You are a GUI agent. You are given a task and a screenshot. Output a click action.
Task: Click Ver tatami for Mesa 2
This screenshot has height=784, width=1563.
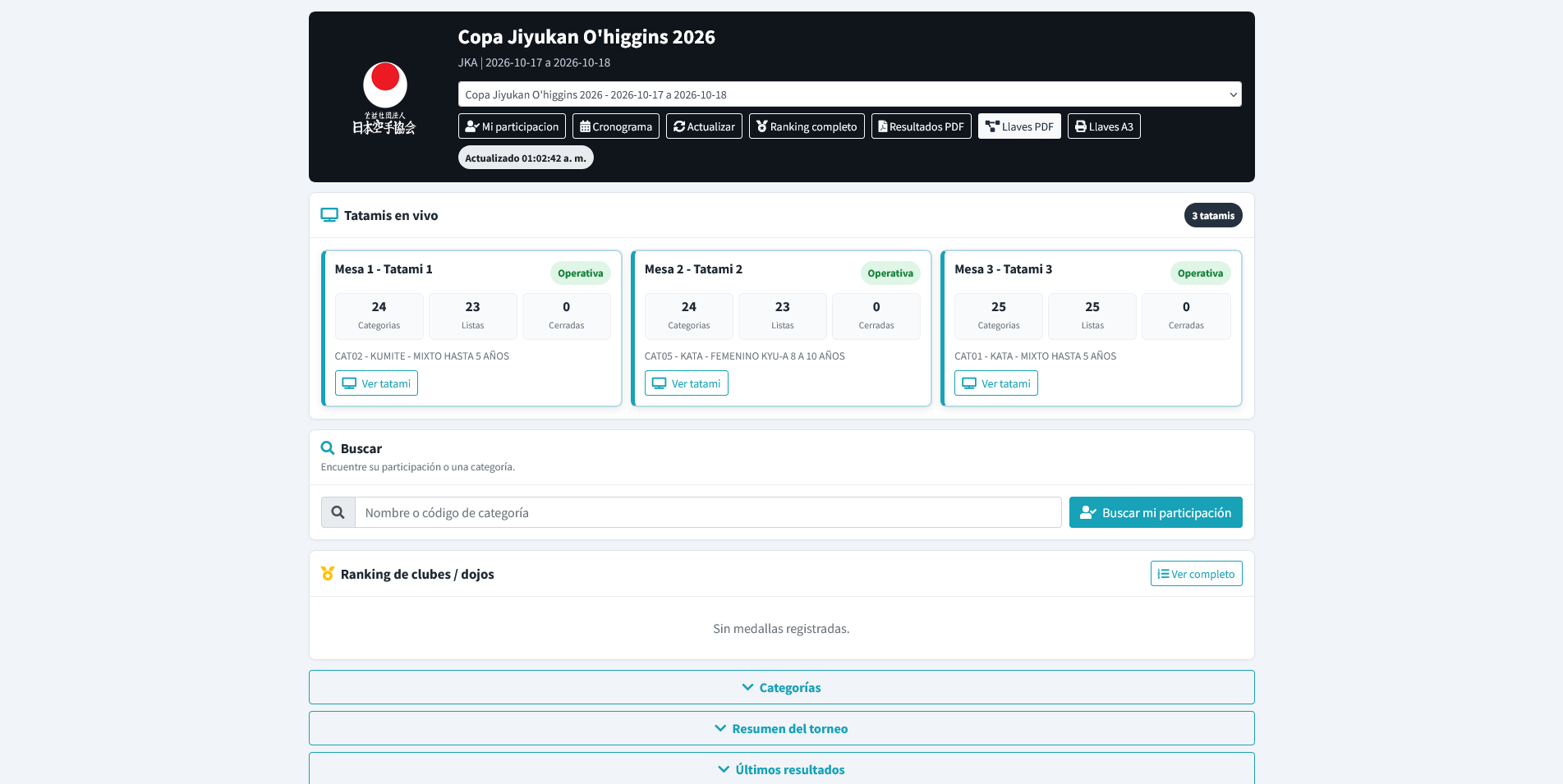point(686,383)
